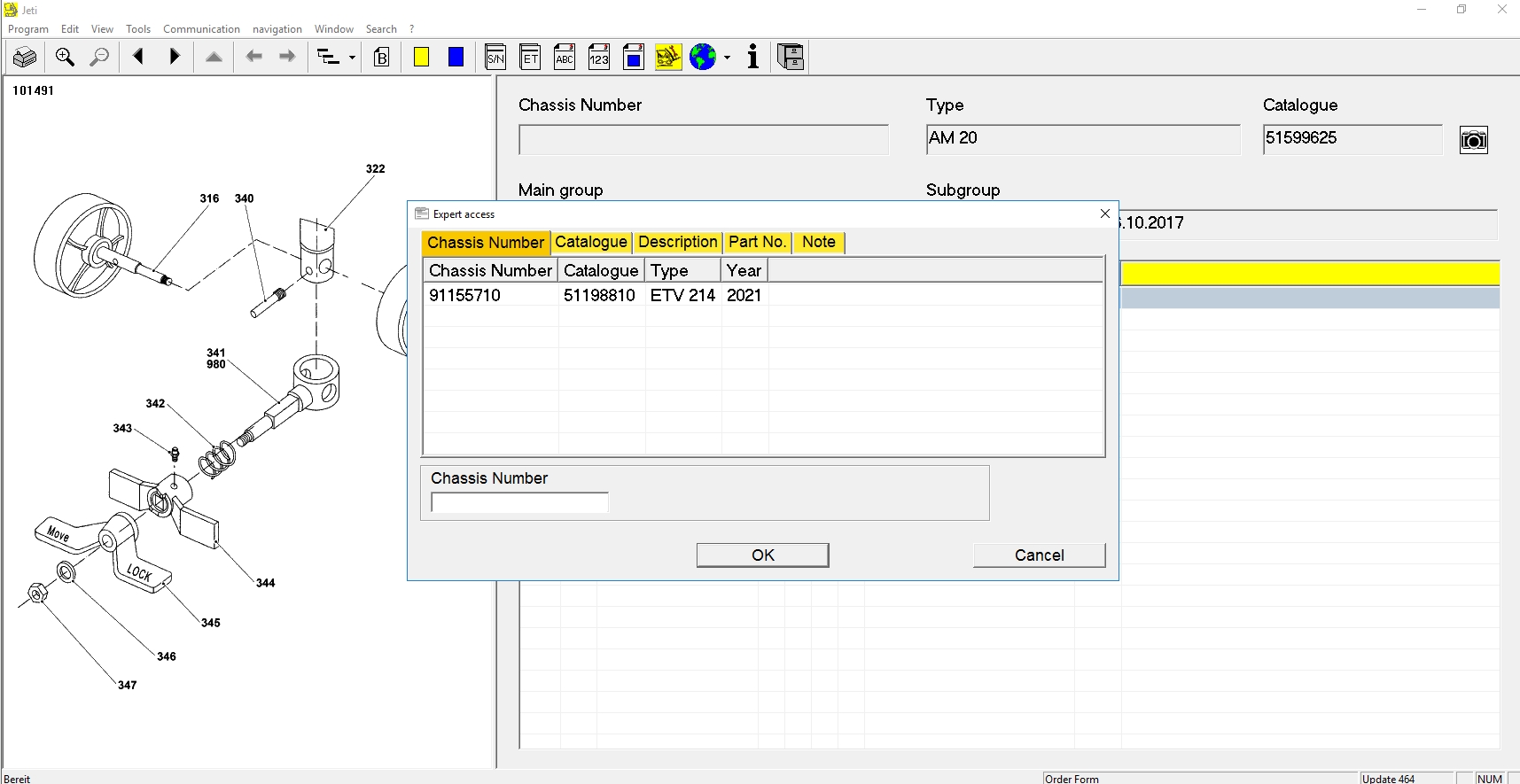This screenshot has height=784, width=1520.
Task: Click the main window Chassis Number field
Action: tap(704, 140)
